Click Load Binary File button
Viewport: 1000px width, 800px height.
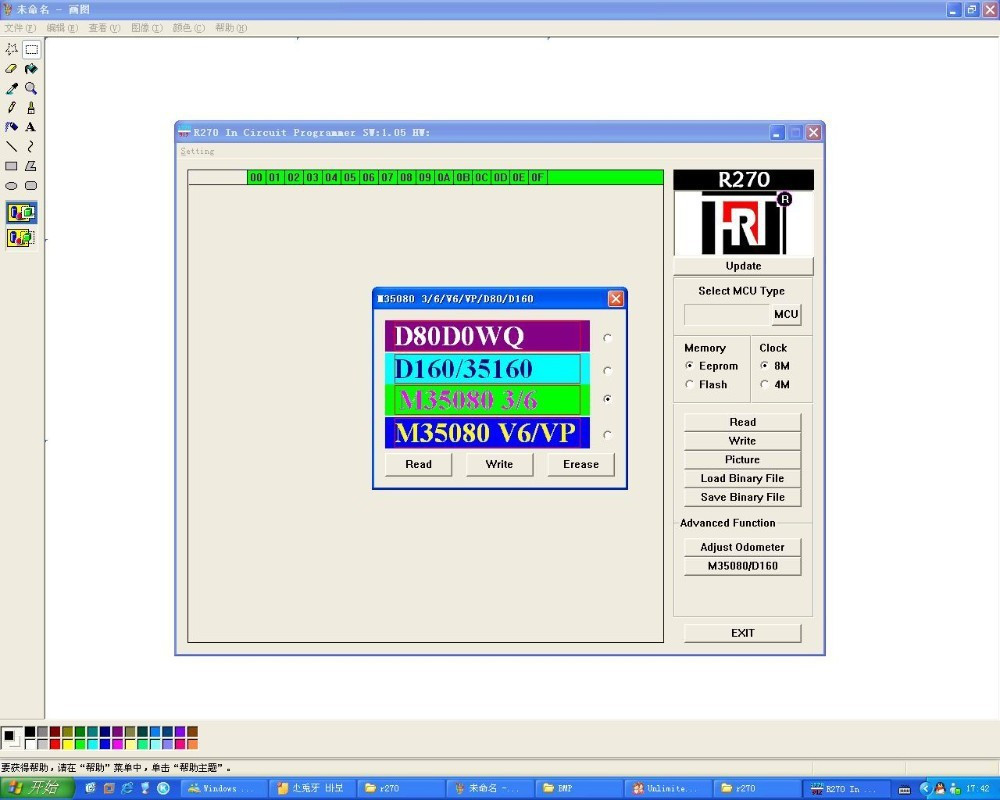tap(742, 478)
